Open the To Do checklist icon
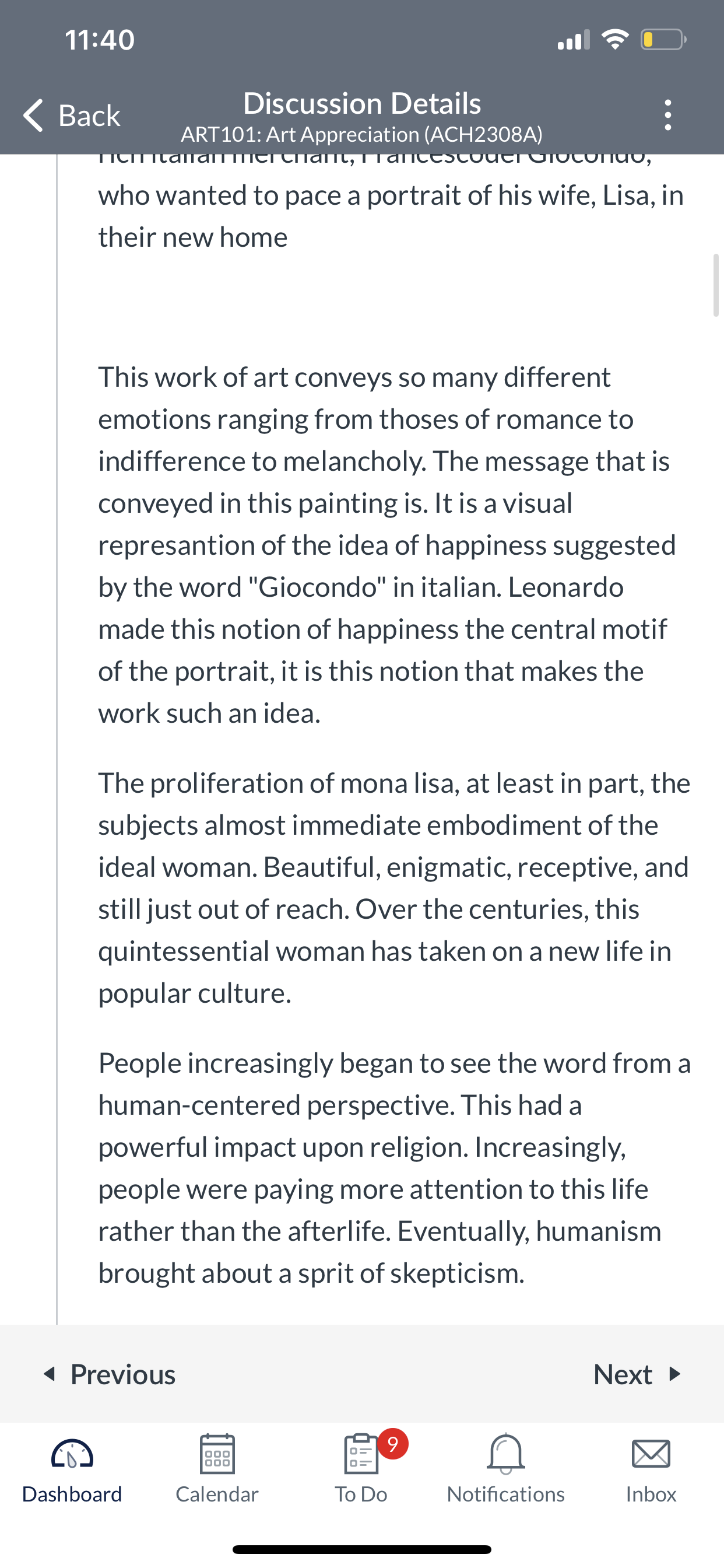Viewport: 724px width, 1568px height. point(361,1454)
